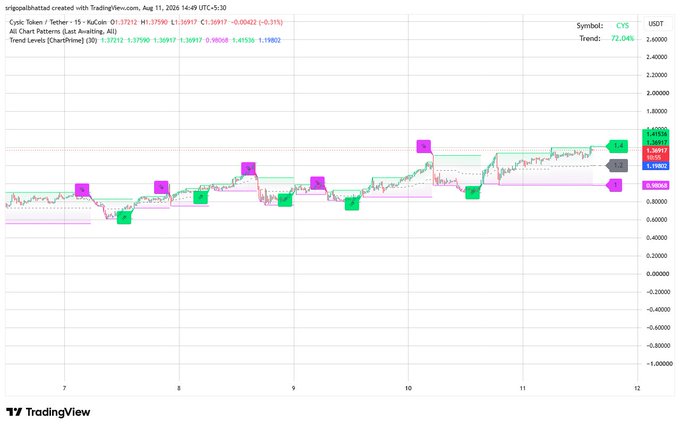Click the magenta 1 trend level label

click(615, 185)
